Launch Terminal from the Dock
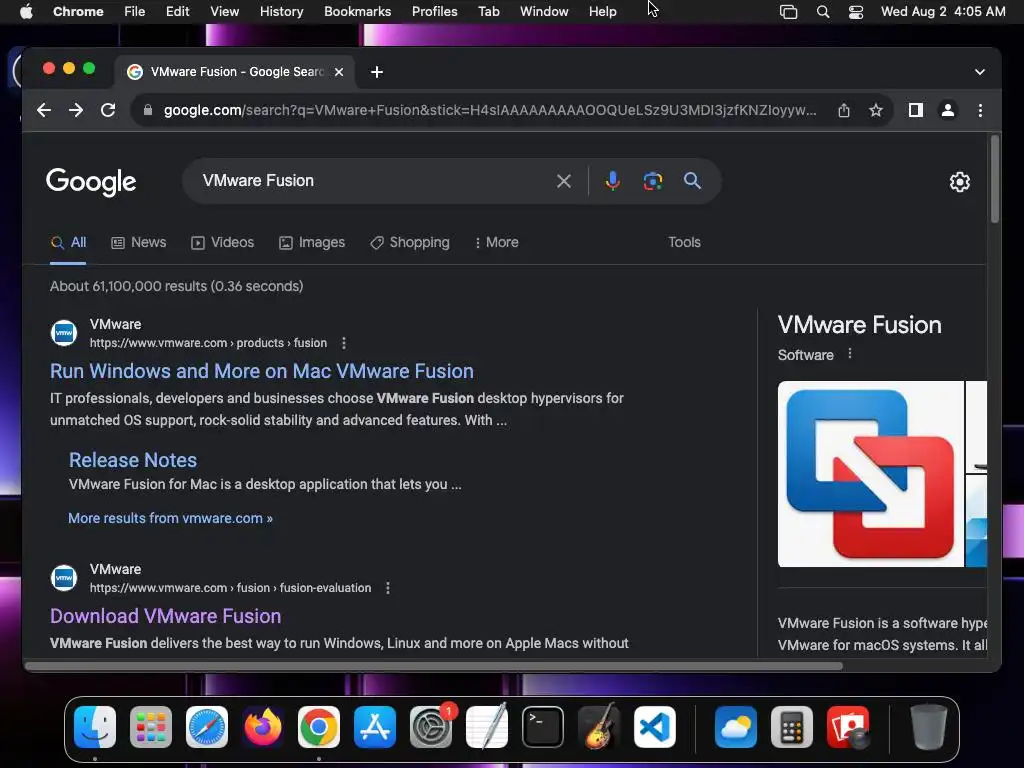This screenshot has width=1024, height=768. coord(543,727)
